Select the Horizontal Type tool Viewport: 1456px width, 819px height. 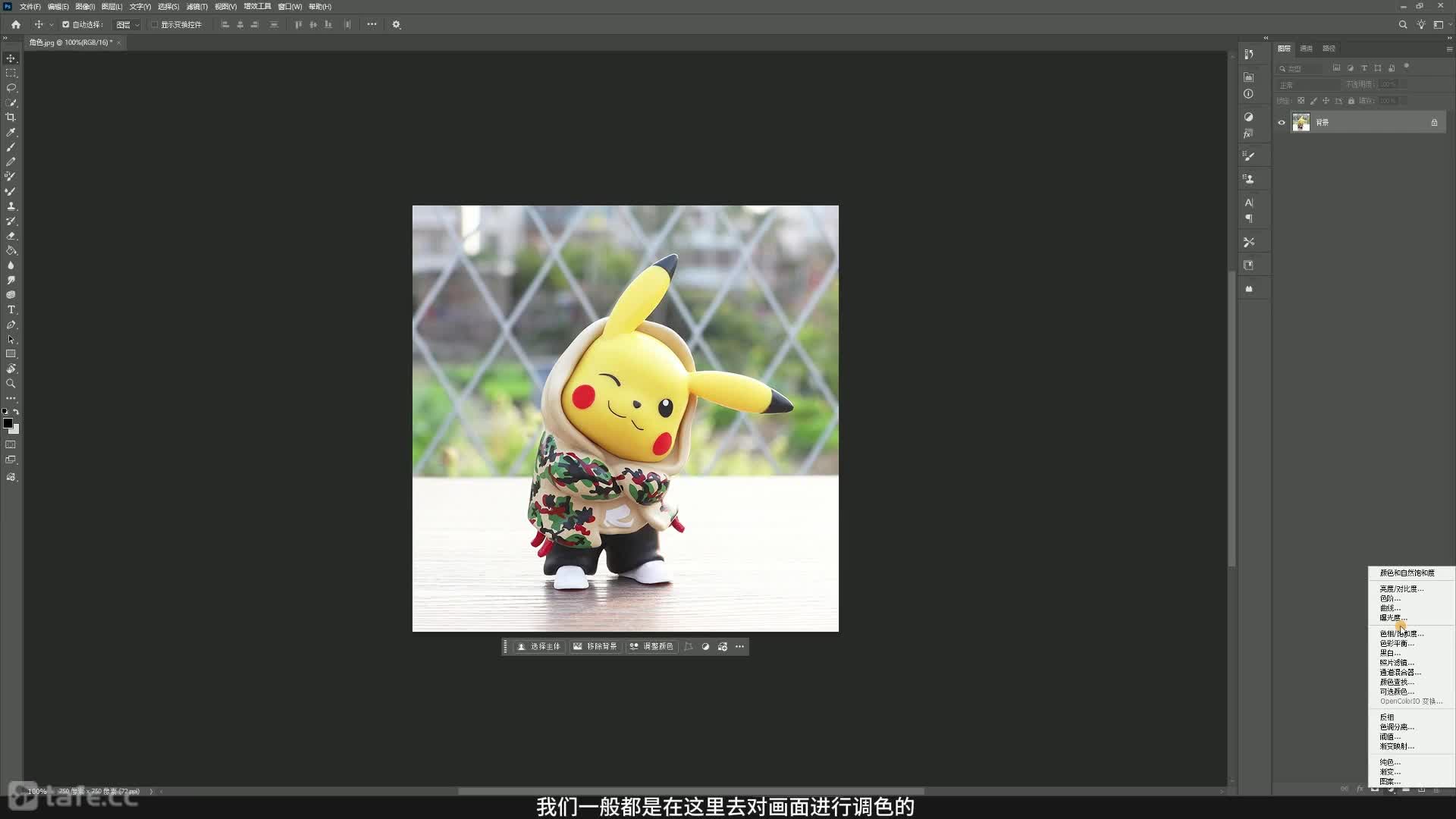[11, 310]
